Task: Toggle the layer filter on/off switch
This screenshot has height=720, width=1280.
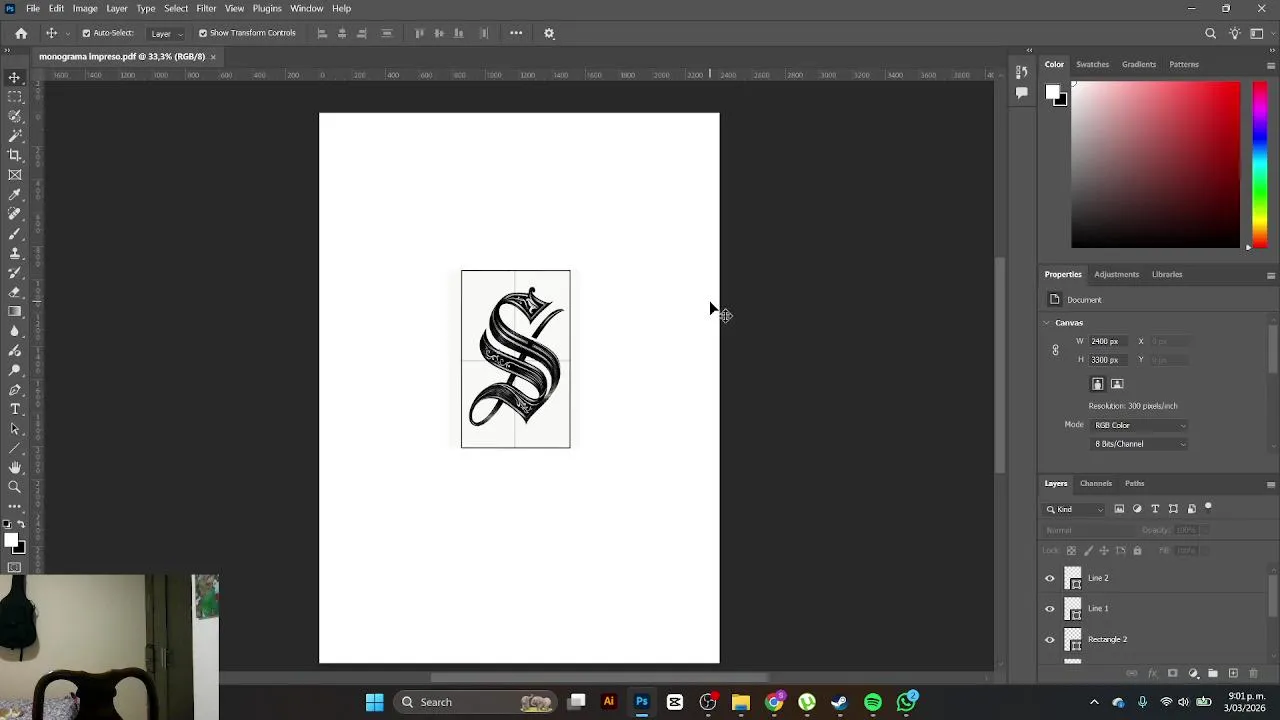Action: [x=1208, y=507]
